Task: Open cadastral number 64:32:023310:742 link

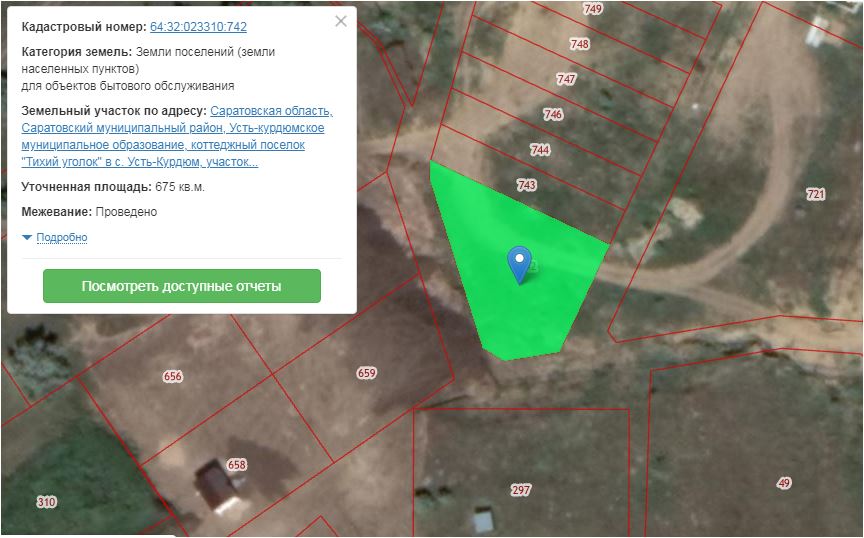Action: tap(198, 26)
